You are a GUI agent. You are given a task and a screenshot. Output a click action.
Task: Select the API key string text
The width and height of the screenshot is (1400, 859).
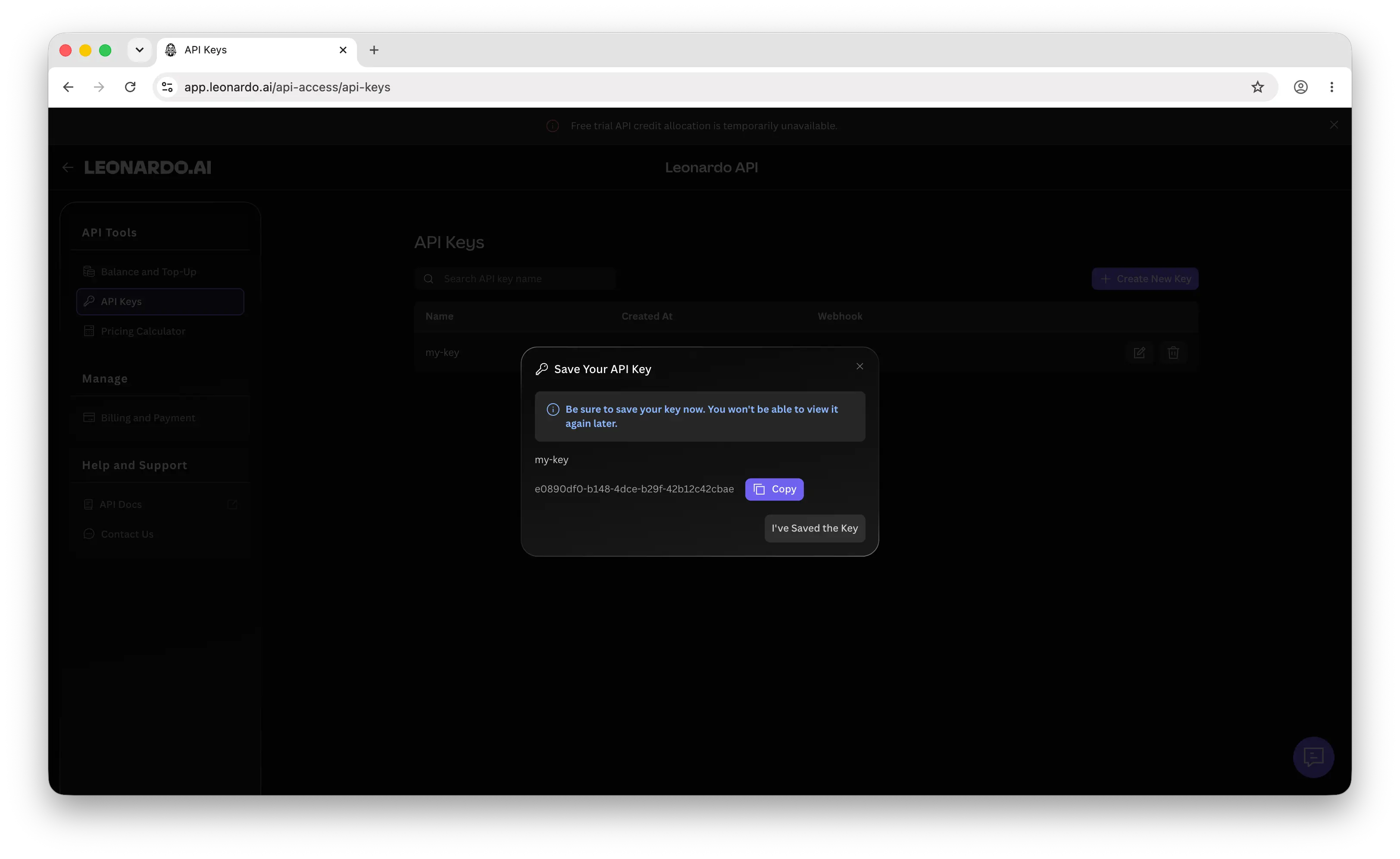pyautogui.click(x=634, y=489)
